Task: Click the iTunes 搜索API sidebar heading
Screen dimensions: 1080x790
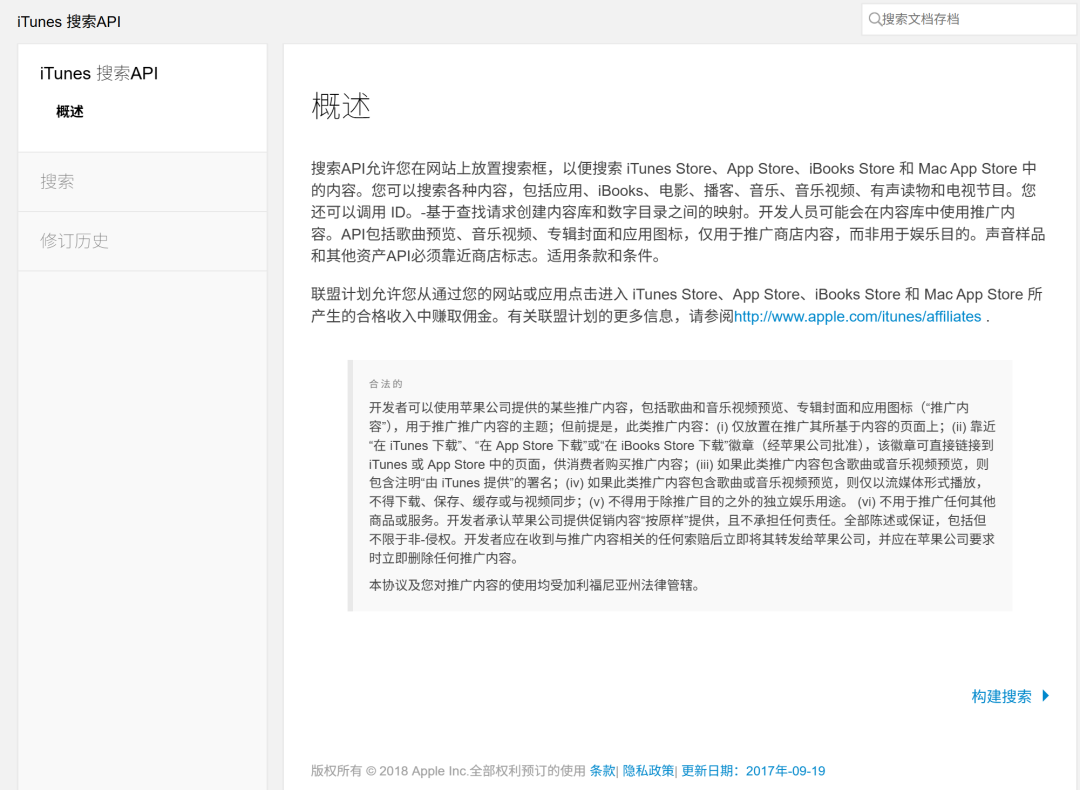Action: pyautogui.click(x=97, y=72)
